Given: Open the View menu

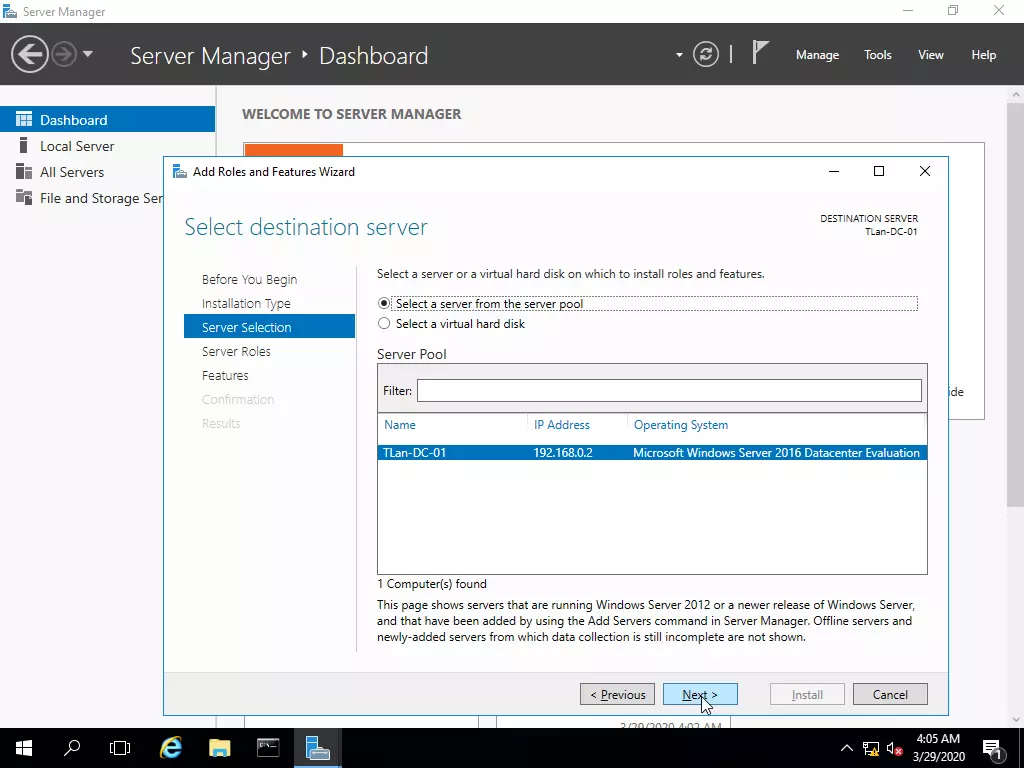Looking at the screenshot, I should 931,55.
